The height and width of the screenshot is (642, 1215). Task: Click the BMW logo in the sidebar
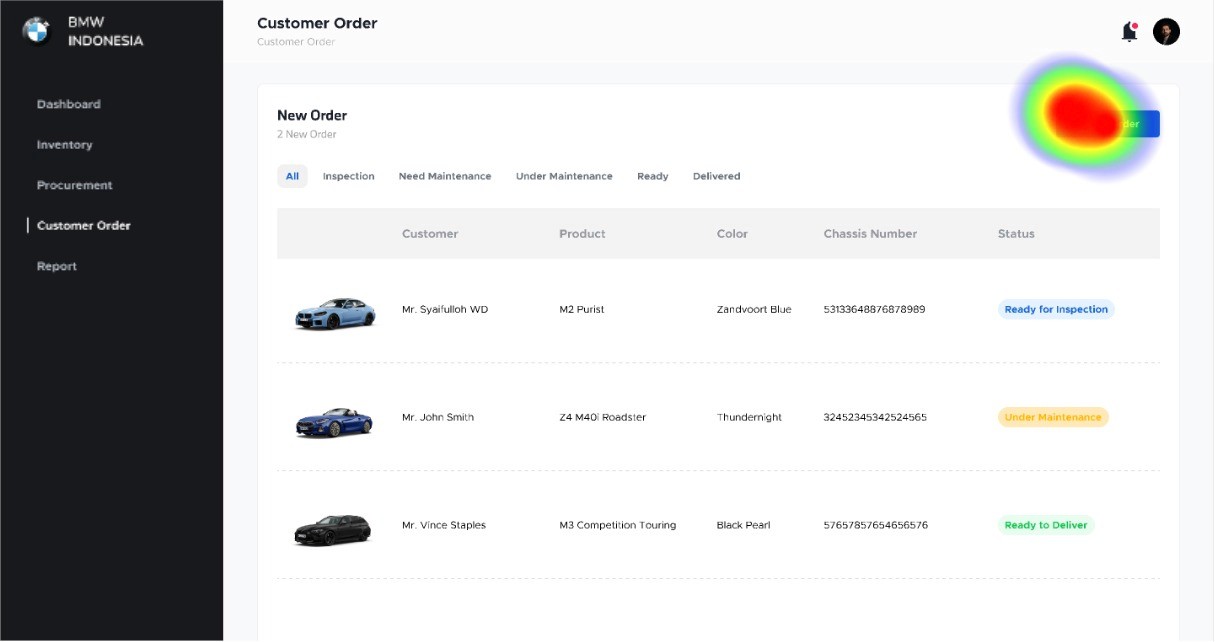coord(36,31)
